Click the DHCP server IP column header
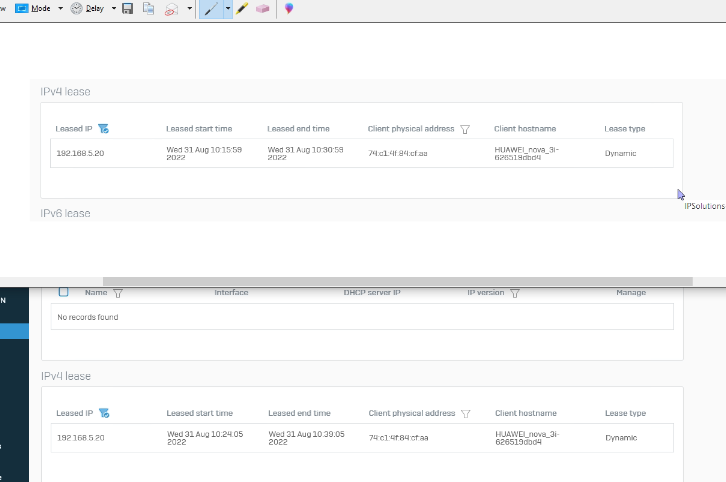 (372, 293)
